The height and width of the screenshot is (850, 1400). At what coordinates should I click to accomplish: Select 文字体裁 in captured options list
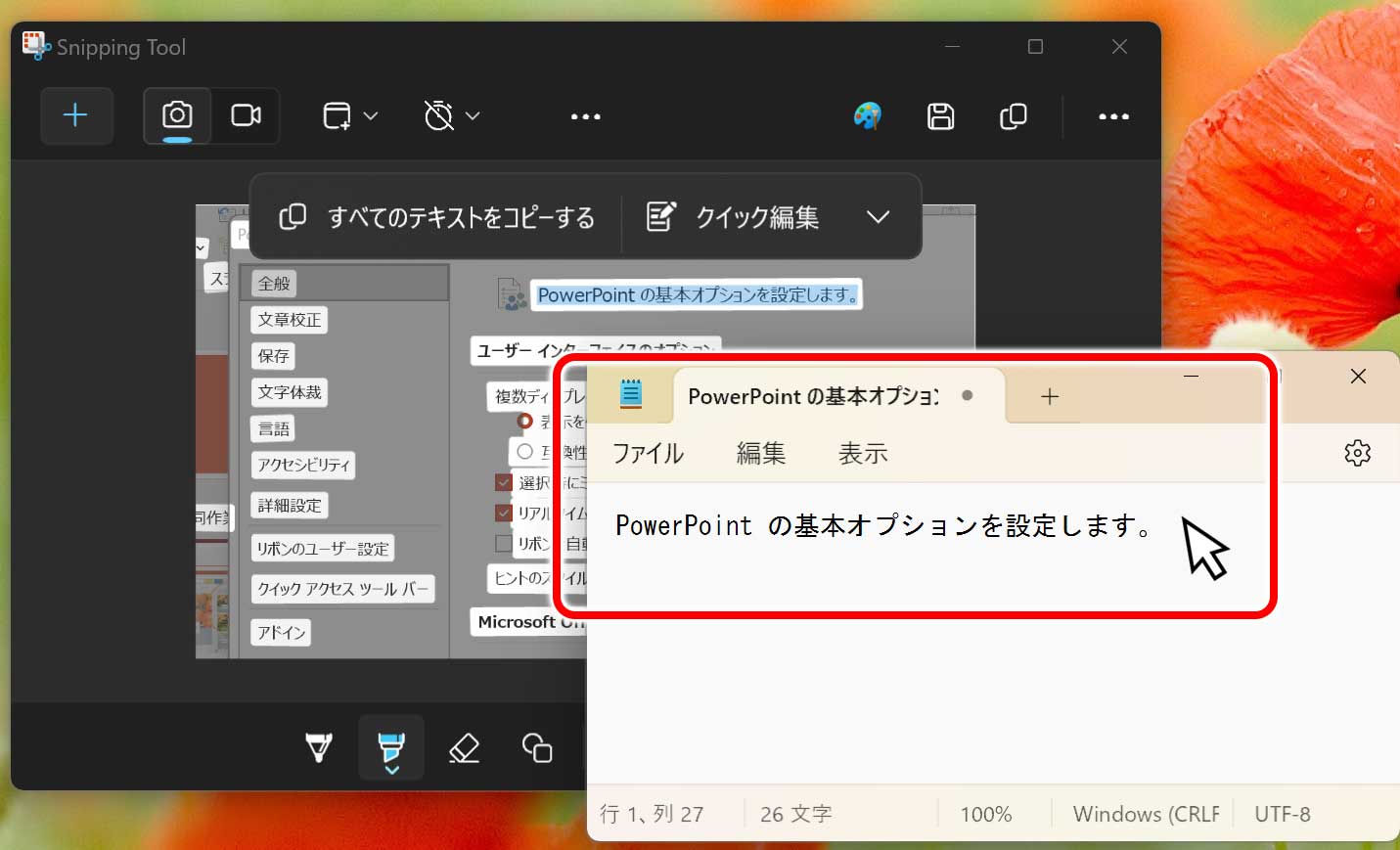pyautogui.click(x=290, y=392)
